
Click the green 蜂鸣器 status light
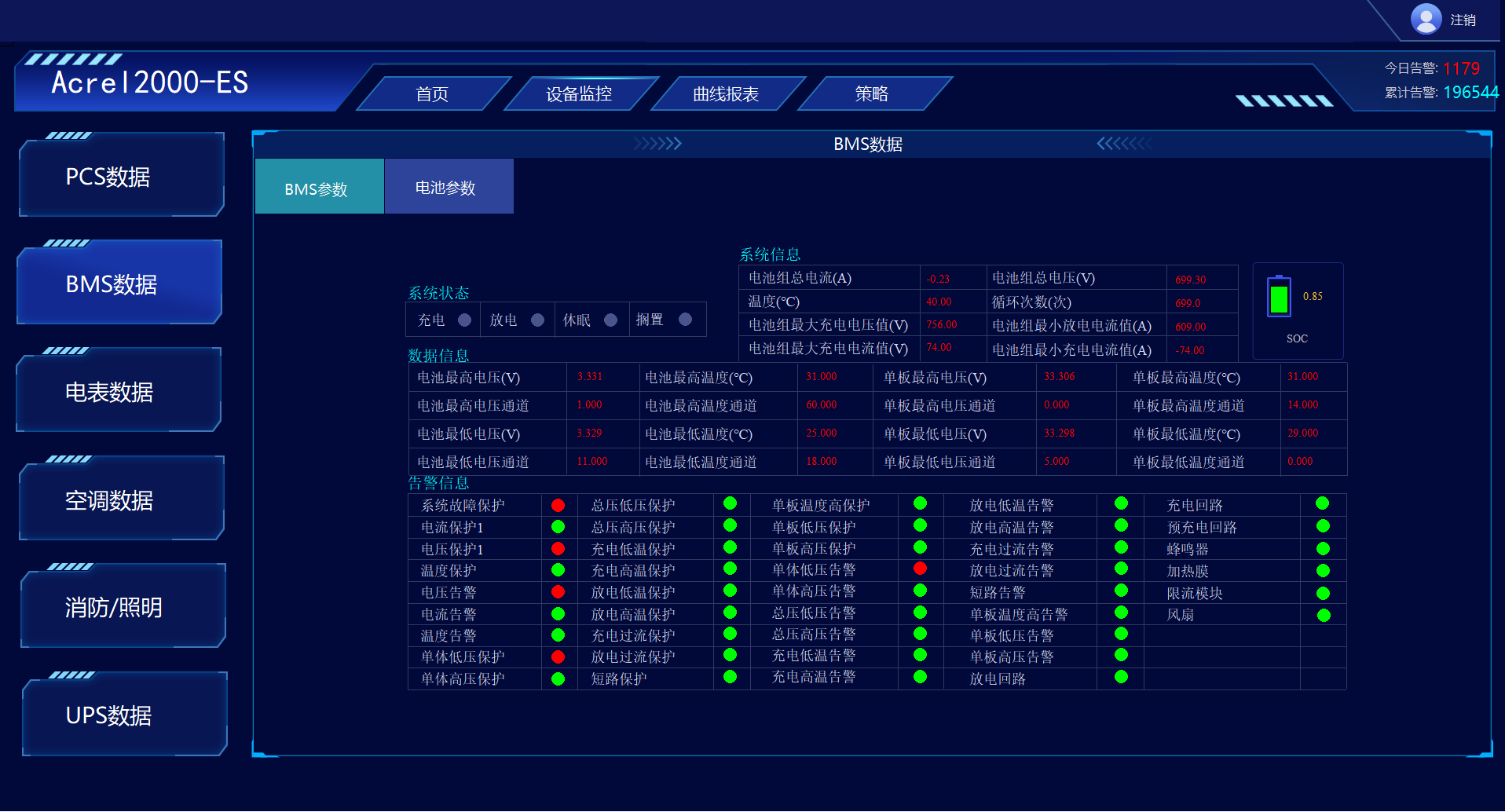coord(1323,549)
